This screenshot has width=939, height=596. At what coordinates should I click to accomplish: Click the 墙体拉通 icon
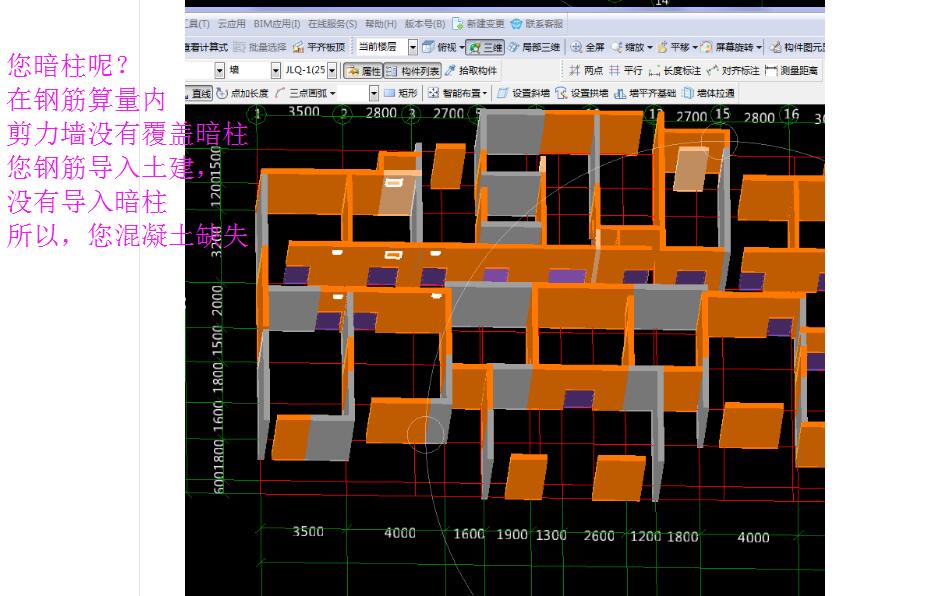(x=688, y=93)
